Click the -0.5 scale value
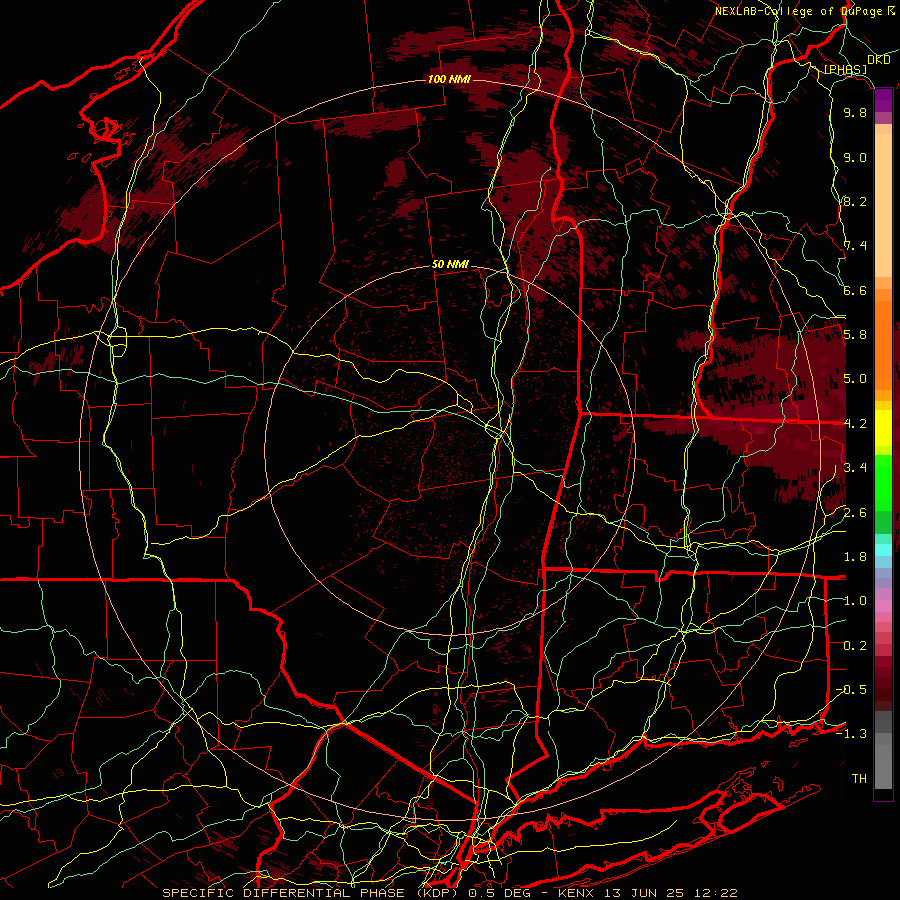The width and height of the screenshot is (900, 900). [x=852, y=689]
